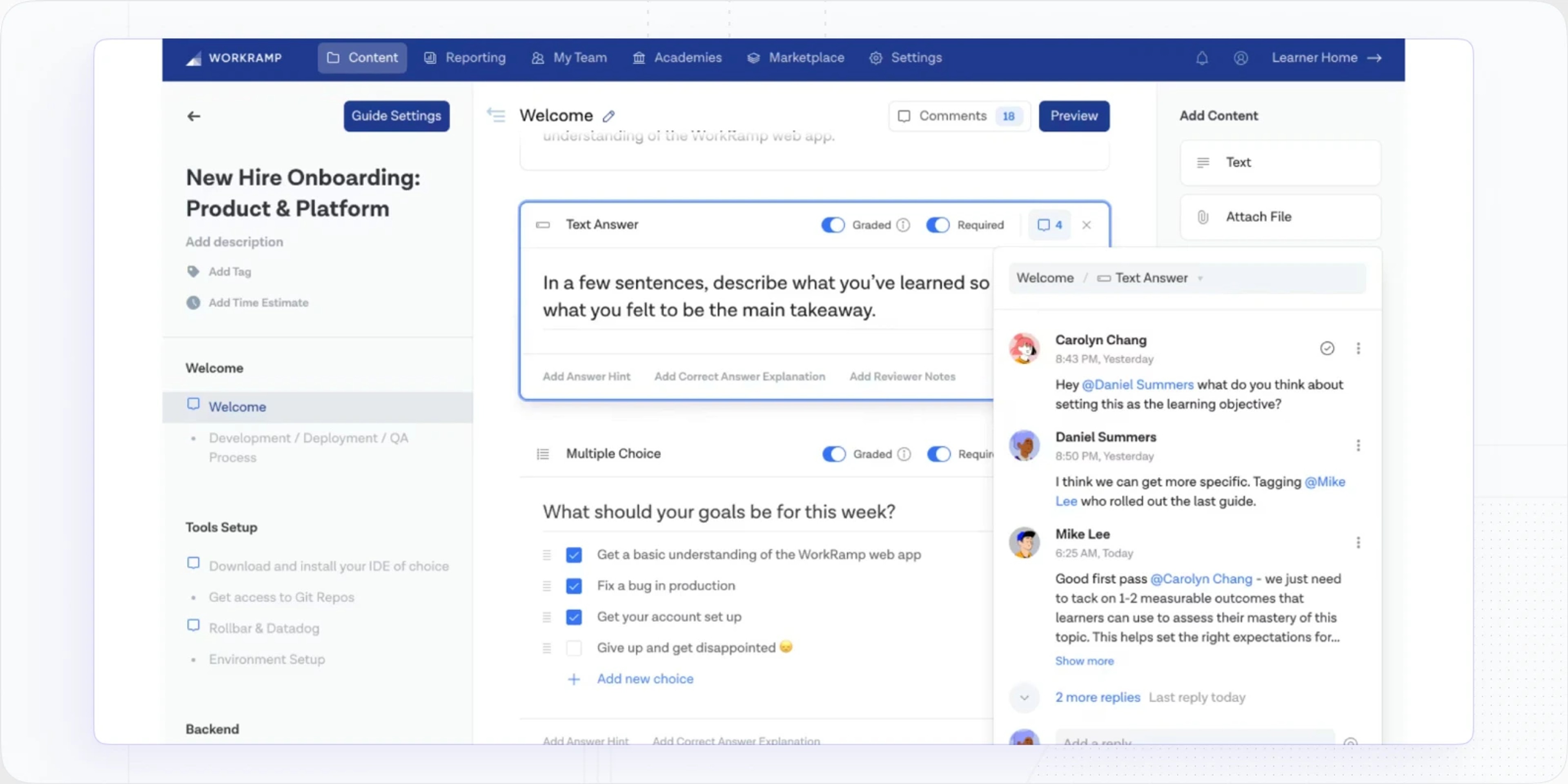Expand the 2 more replies chevron

1025,697
